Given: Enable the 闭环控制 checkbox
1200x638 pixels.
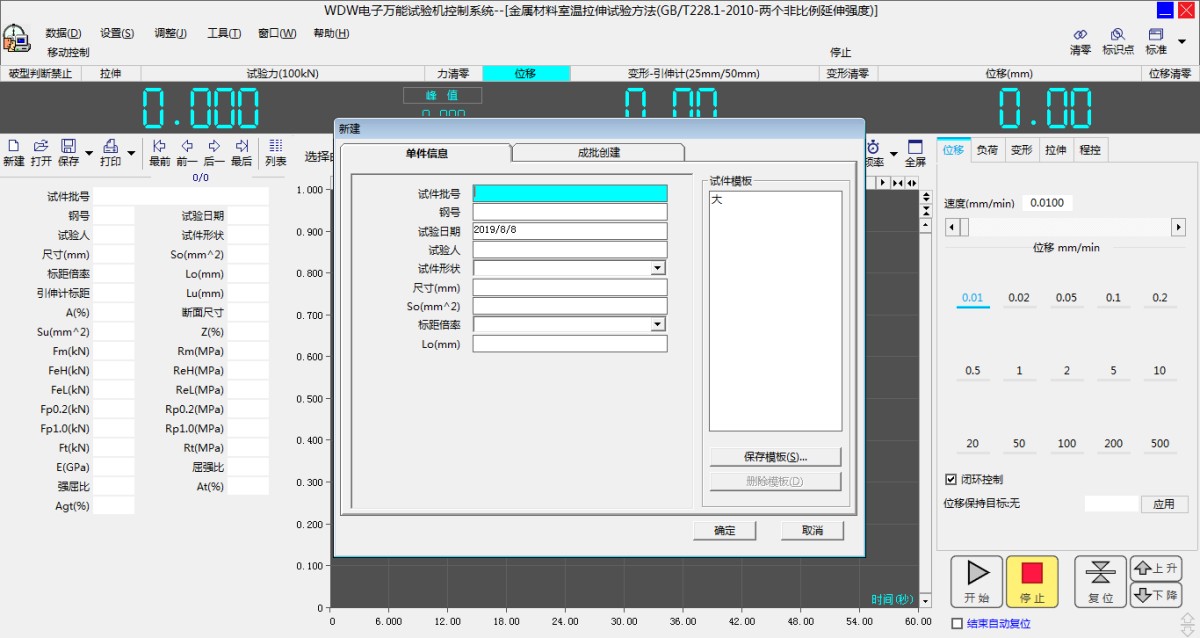Looking at the screenshot, I should click(x=951, y=479).
